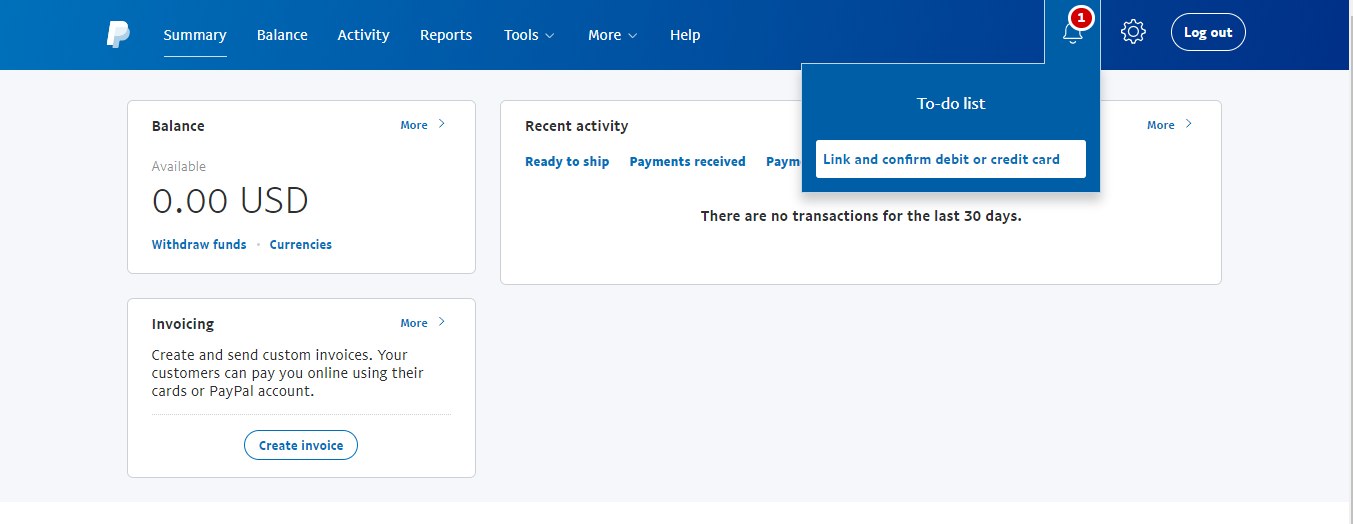Select the Payments received filter
This screenshot has width=1353, height=524.
point(688,161)
